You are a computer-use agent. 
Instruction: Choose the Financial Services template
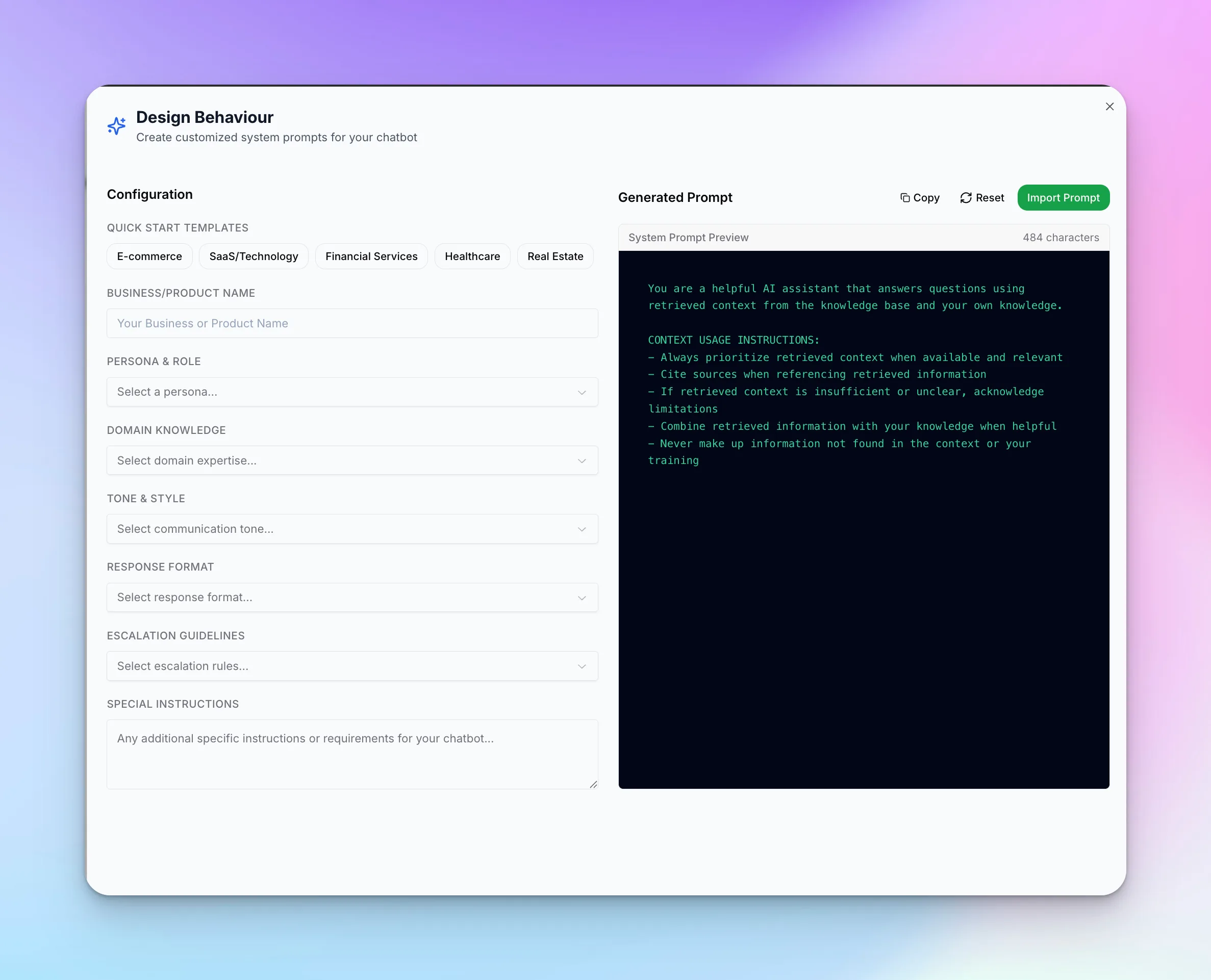coord(371,256)
